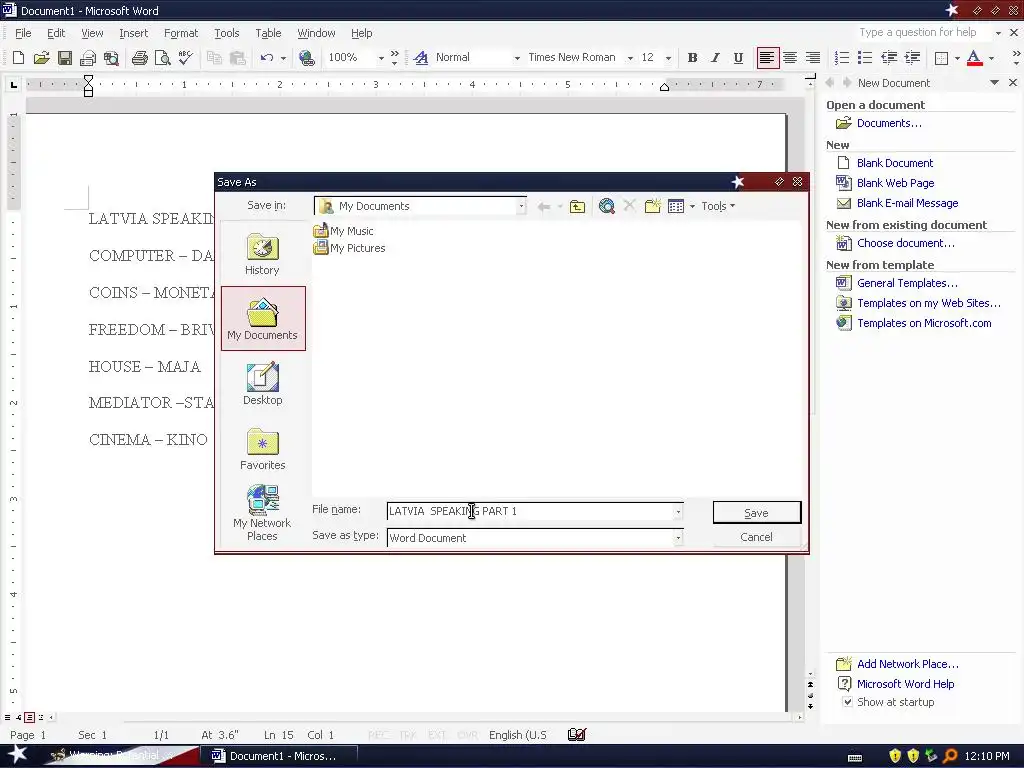Click the spelling status book icon
The width and height of the screenshot is (1024, 768).
coord(577,735)
